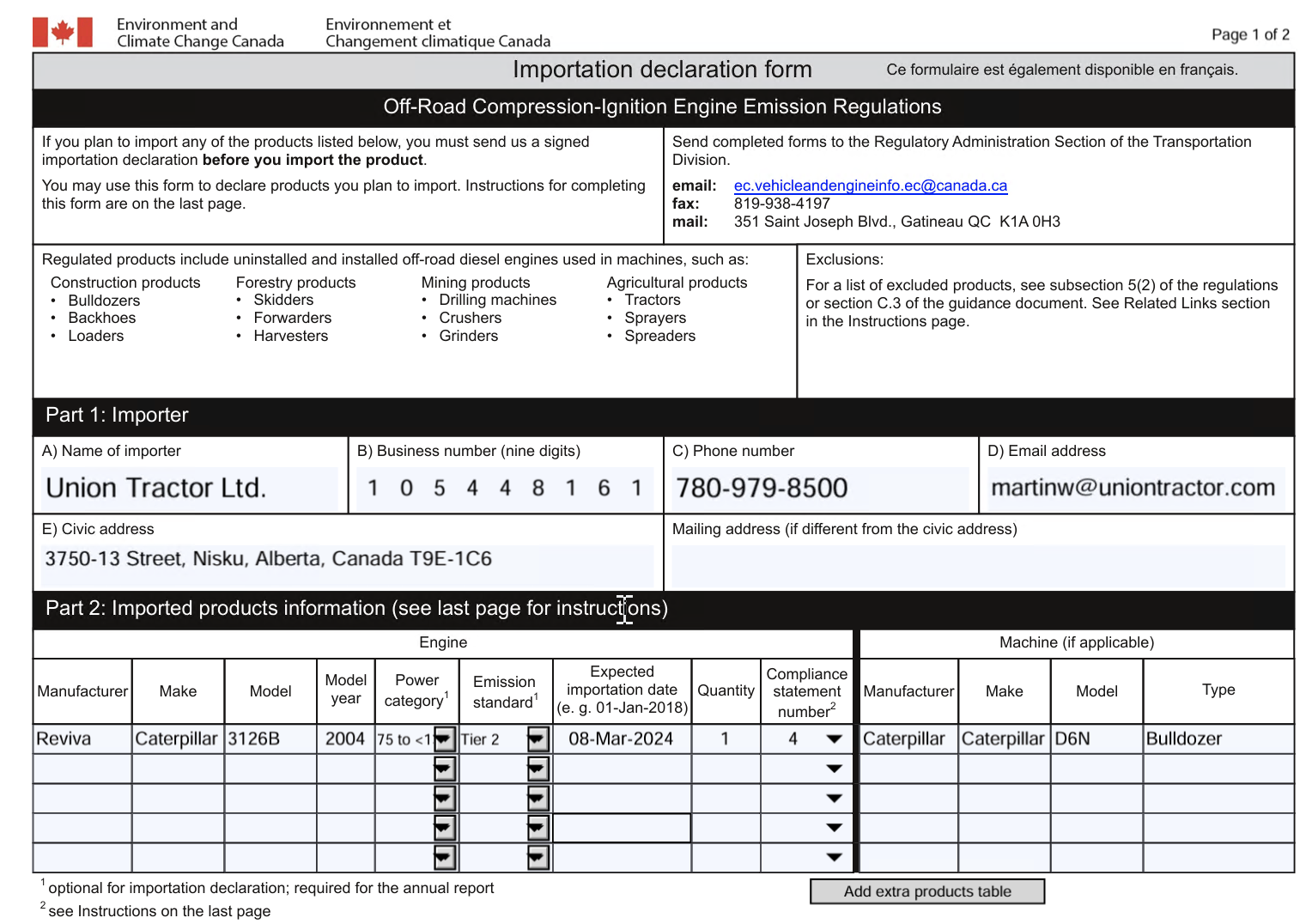Click engine Manufacturer cell in second product row
1312x924 pixels.
pyautogui.click(x=82, y=769)
